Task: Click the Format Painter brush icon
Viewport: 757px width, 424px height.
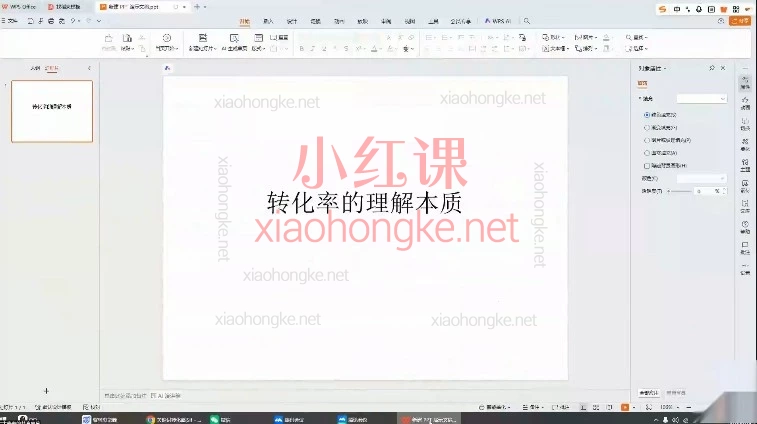Action: click(x=109, y=38)
